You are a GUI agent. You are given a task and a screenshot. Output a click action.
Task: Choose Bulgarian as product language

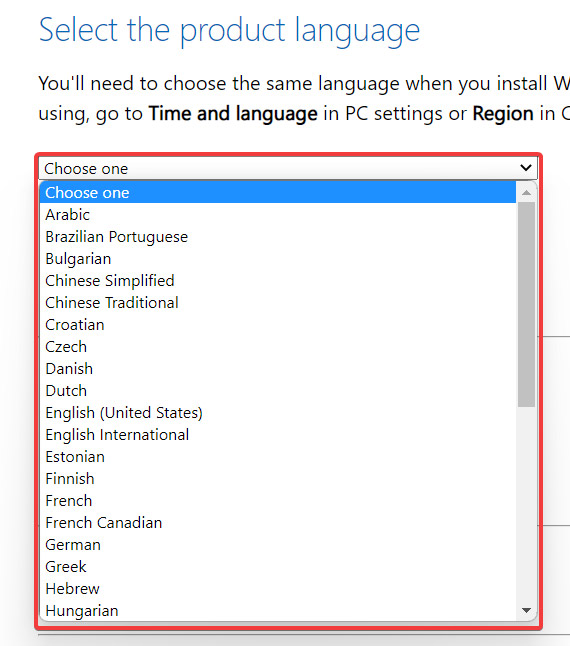pyautogui.click(x=278, y=259)
